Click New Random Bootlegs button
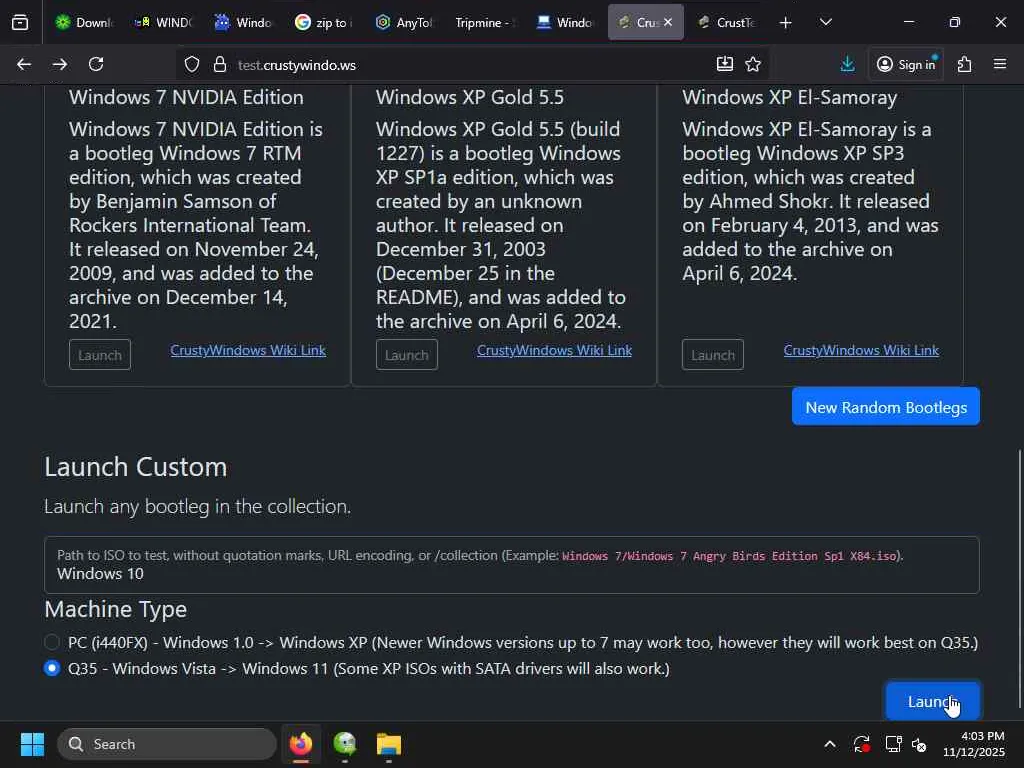Screen dimensions: 1024x768 (x=886, y=406)
